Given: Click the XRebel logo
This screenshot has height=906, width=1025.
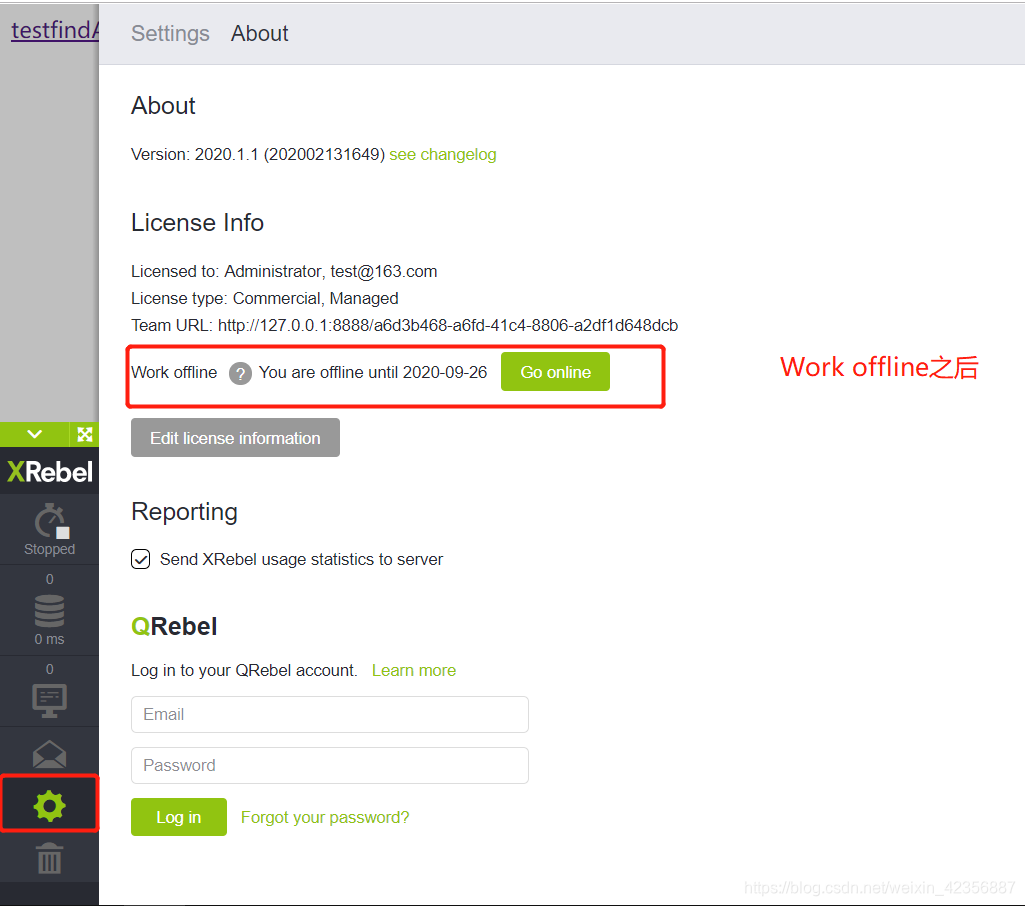Looking at the screenshot, I should 50,471.
